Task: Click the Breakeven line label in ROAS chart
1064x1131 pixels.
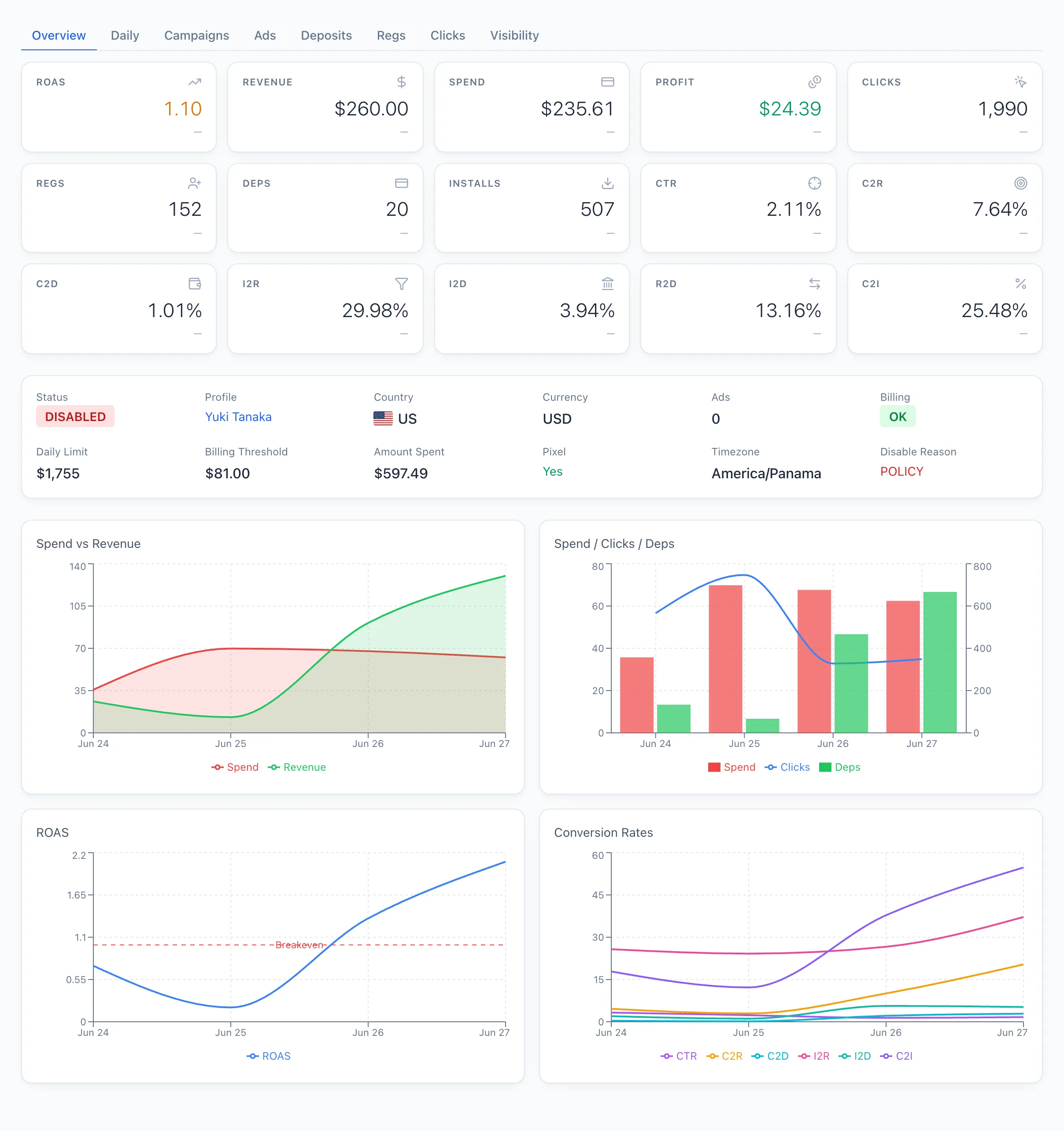Action: pos(299,945)
